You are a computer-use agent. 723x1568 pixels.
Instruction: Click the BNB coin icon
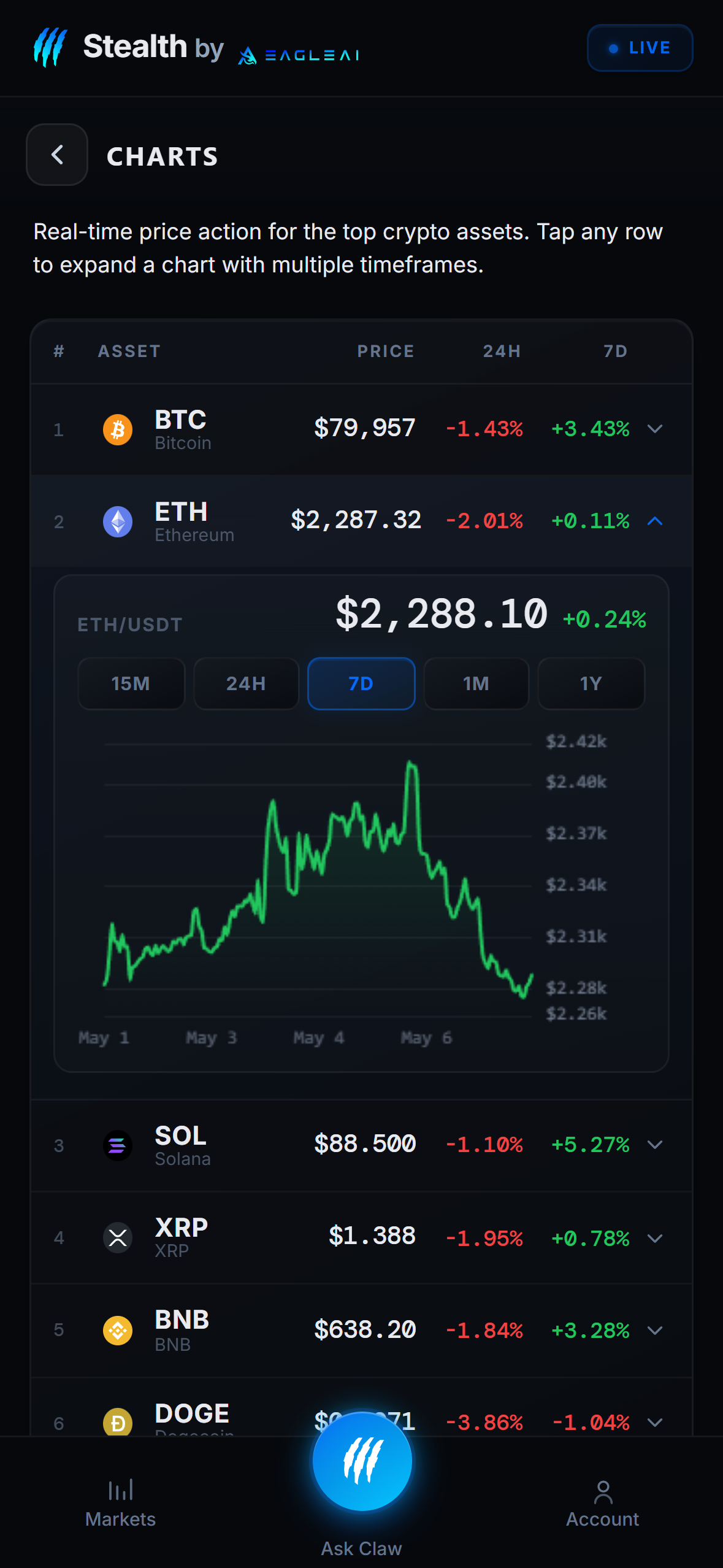[x=118, y=1330]
